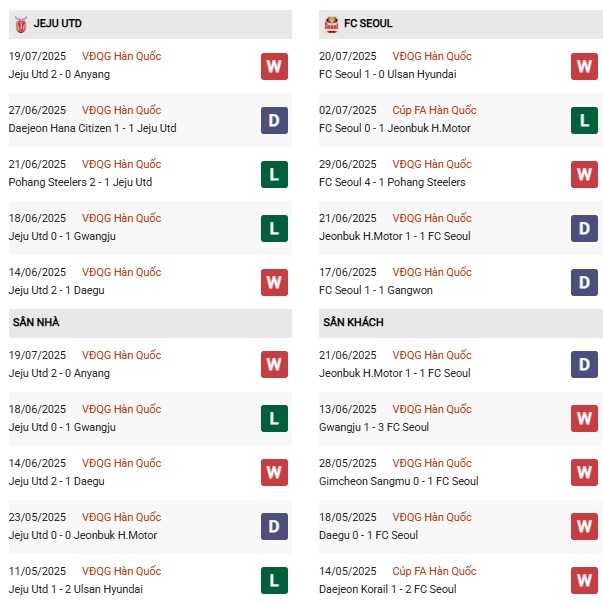This screenshot has width=603, height=602.
Task: Click D badge for Daejeon Hana Citizen match
Action: [274, 120]
